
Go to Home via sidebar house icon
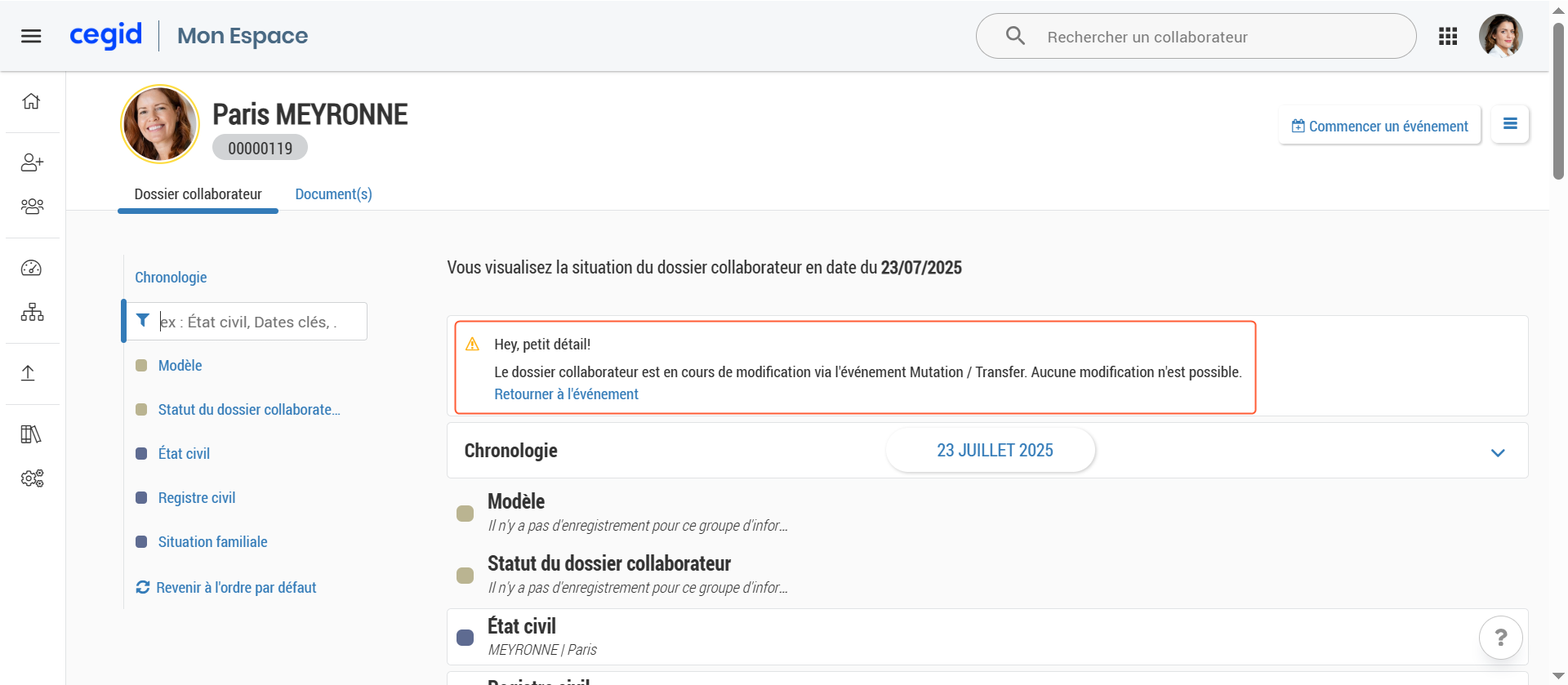click(31, 101)
